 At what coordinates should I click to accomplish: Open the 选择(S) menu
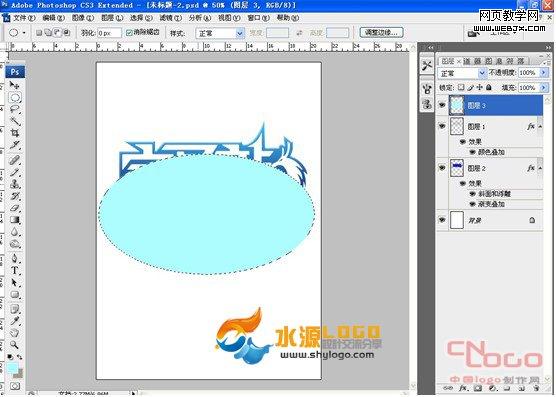coord(141,18)
